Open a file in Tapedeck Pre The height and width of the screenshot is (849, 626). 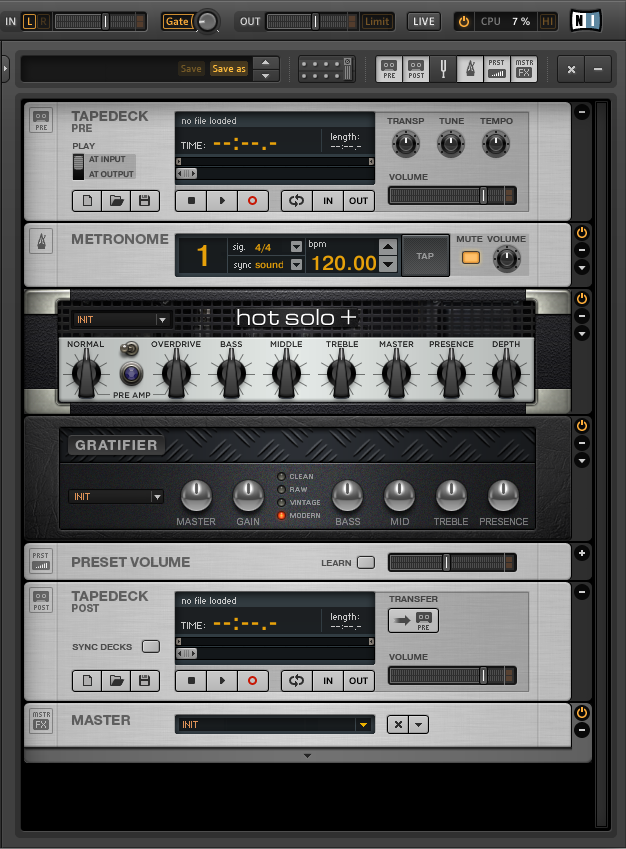(x=117, y=201)
